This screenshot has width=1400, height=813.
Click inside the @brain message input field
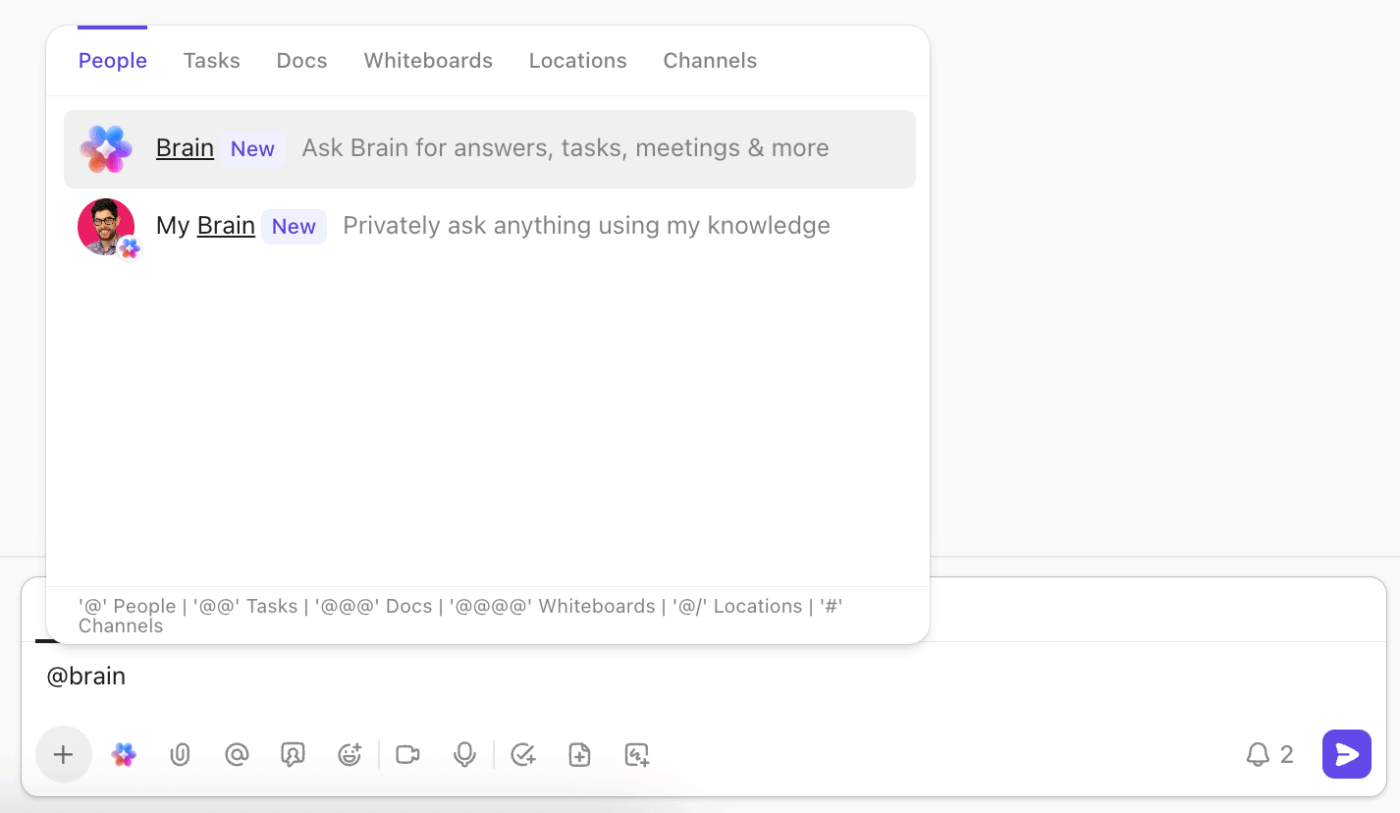pos(400,676)
